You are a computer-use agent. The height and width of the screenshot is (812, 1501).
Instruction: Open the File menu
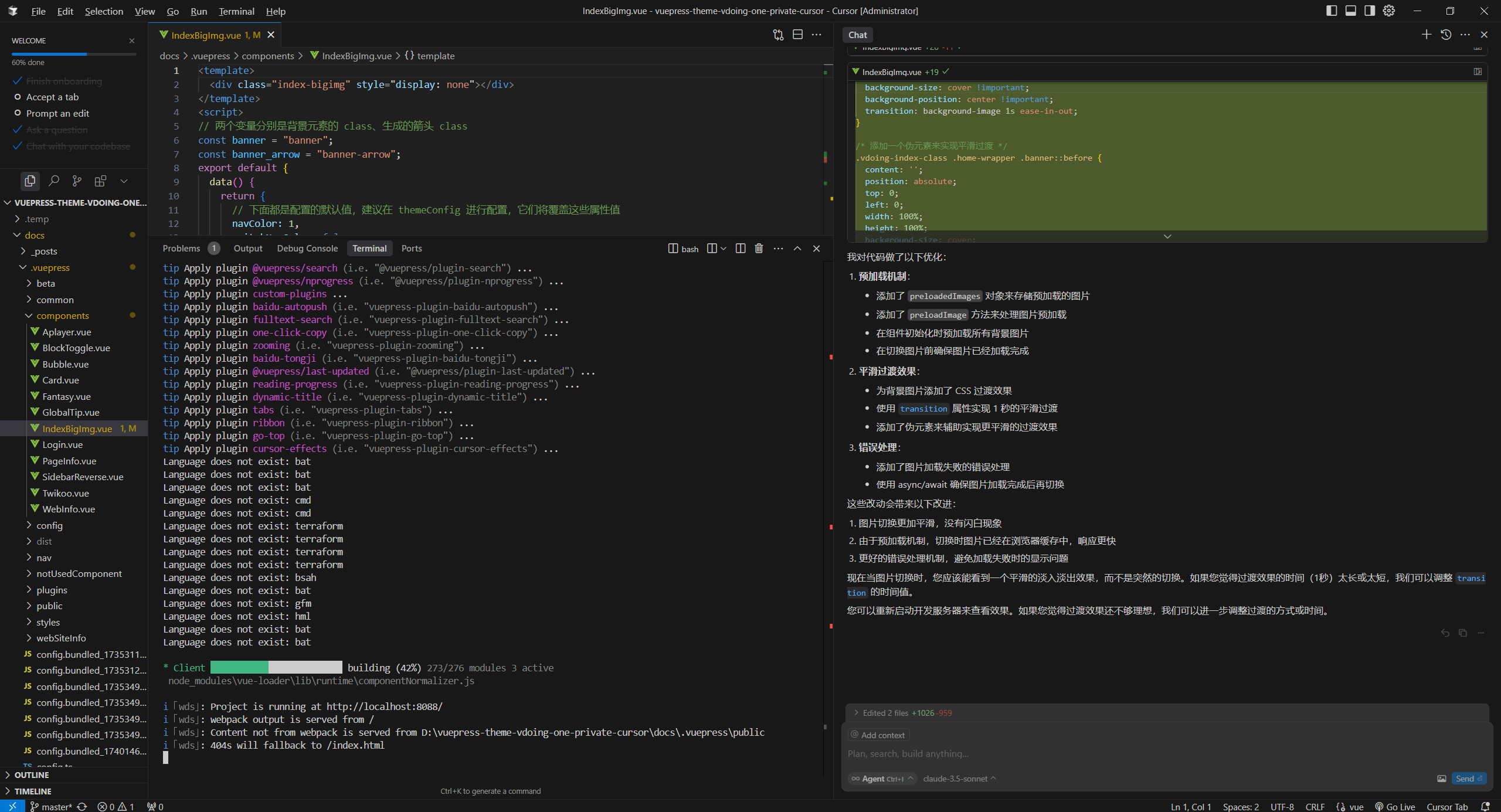pos(38,11)
